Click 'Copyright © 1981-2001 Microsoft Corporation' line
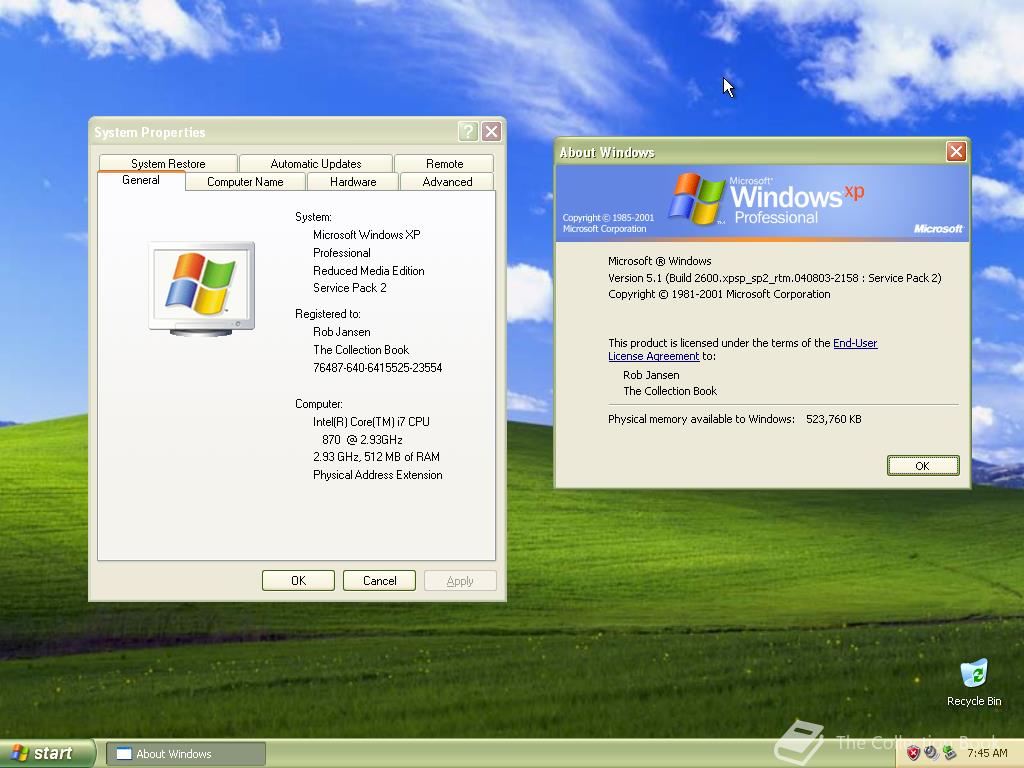The height and width of the screenshot is (768, 1024). (x=719, y=295)
